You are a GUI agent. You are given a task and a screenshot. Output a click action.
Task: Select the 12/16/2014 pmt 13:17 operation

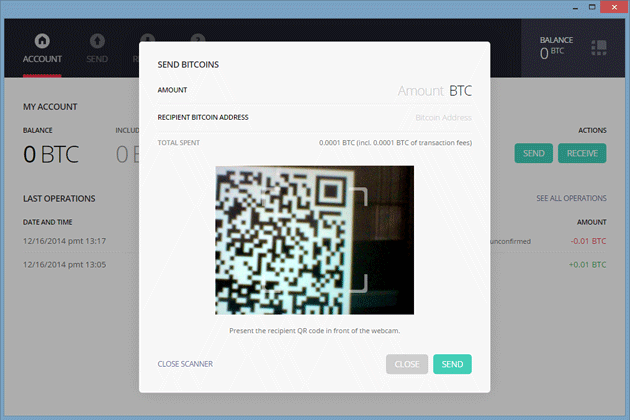64,241
